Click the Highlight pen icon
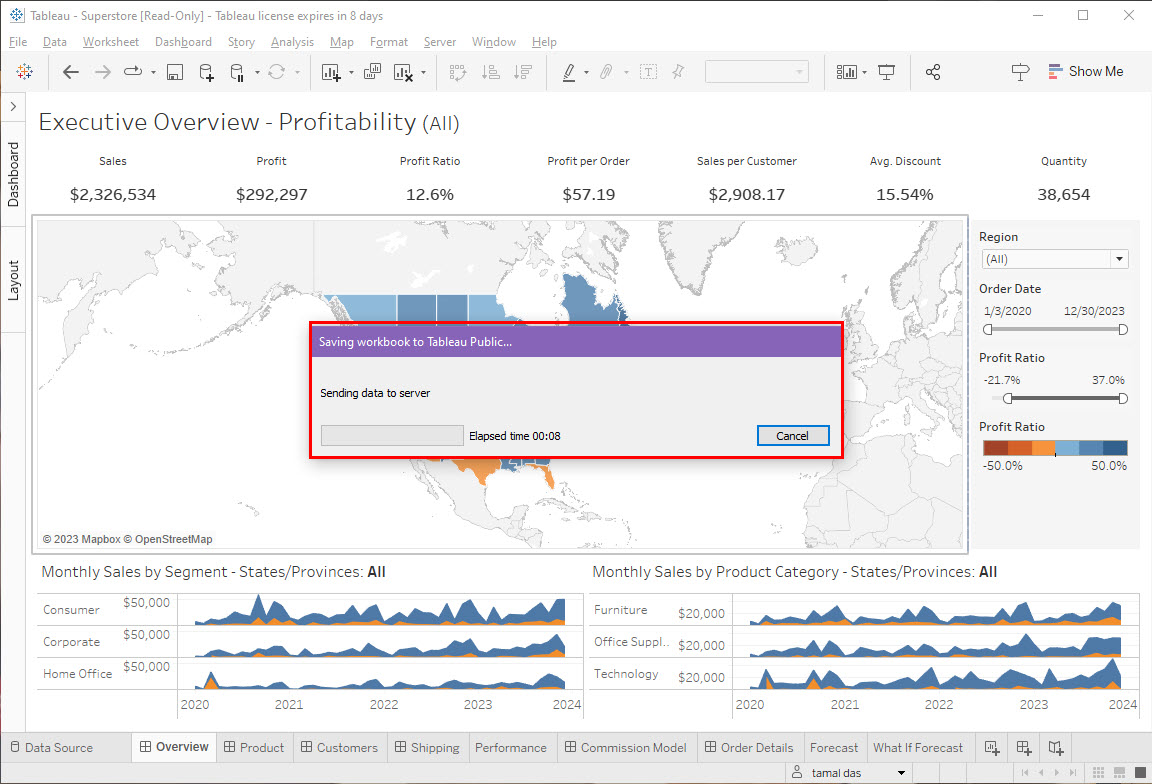Viewport: 1152px width, 784px height. pyautogui.click(x=569, y=72)
